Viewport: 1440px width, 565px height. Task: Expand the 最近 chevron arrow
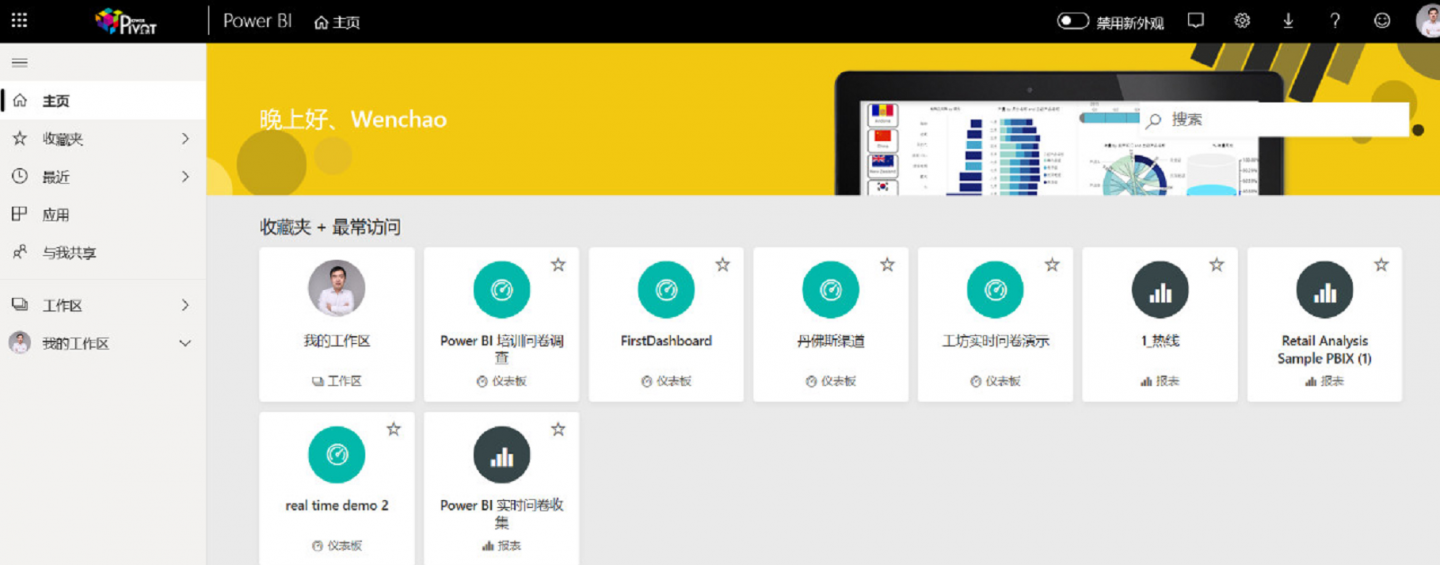[185, 177]
